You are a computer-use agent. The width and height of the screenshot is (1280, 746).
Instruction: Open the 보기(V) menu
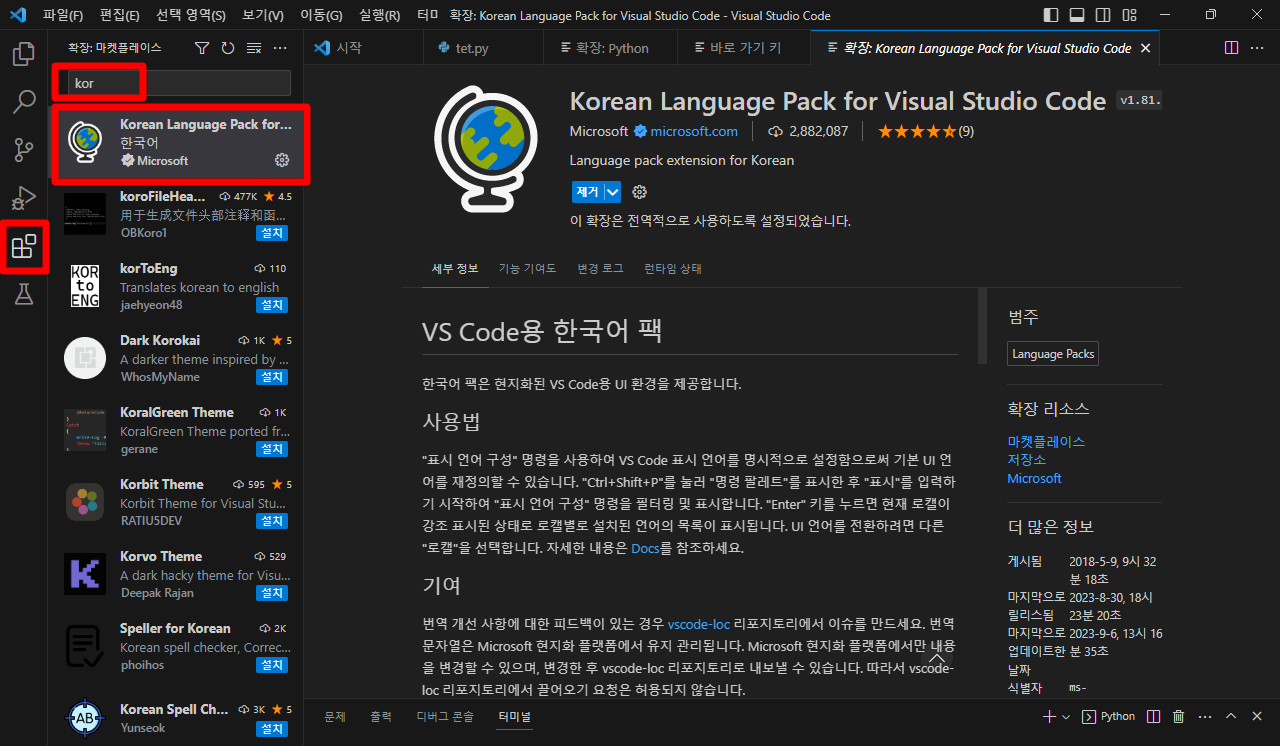[x=263, y=15]
